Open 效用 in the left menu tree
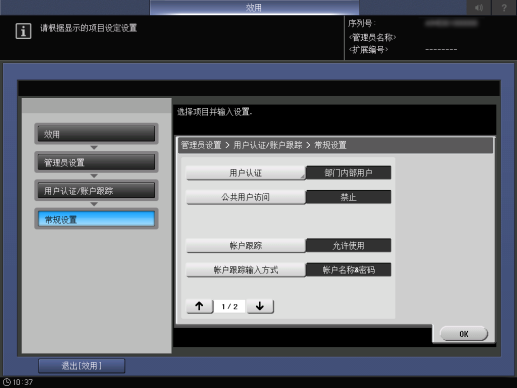Viewport: 517px width, 388px height. [x=96, y=134]
